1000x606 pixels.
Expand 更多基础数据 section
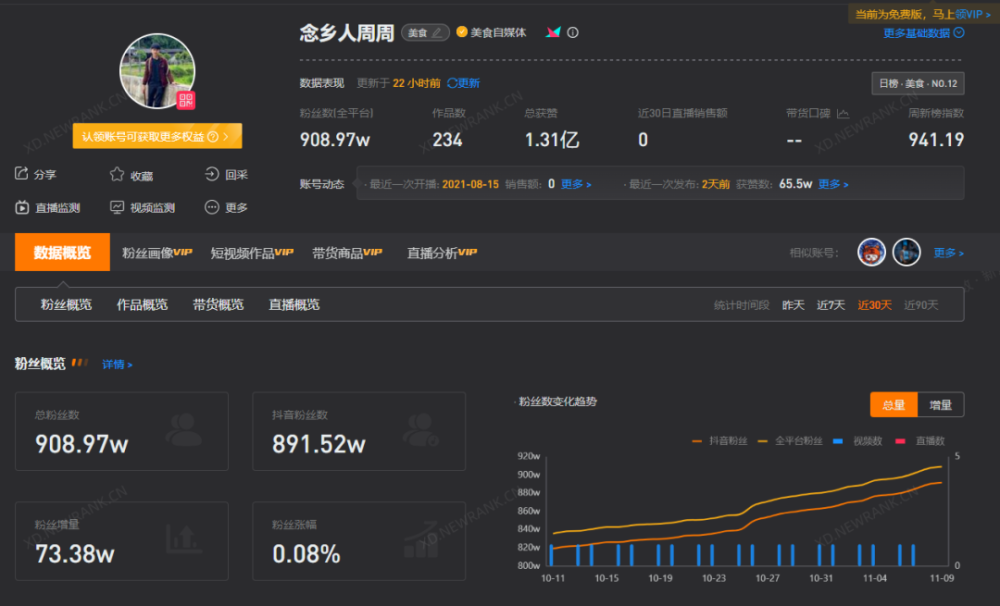[x=923, y=33]
